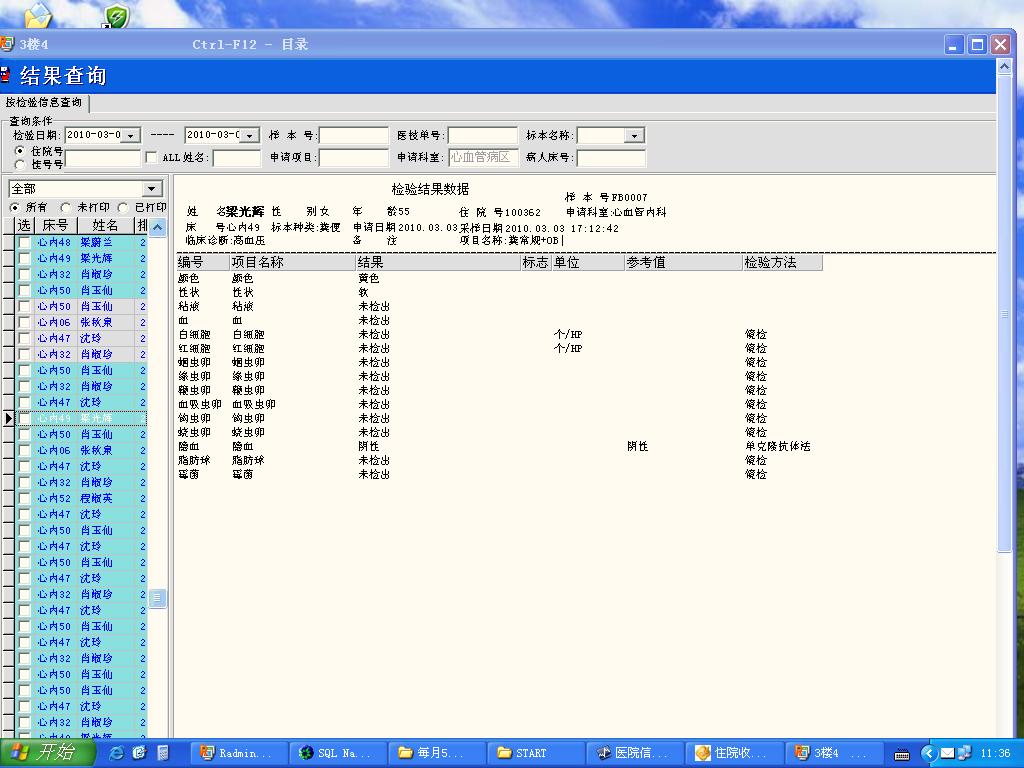Screen dimensions: 1024x768
Task: Click the 检验方法 column header
Action: click(782, 263)
